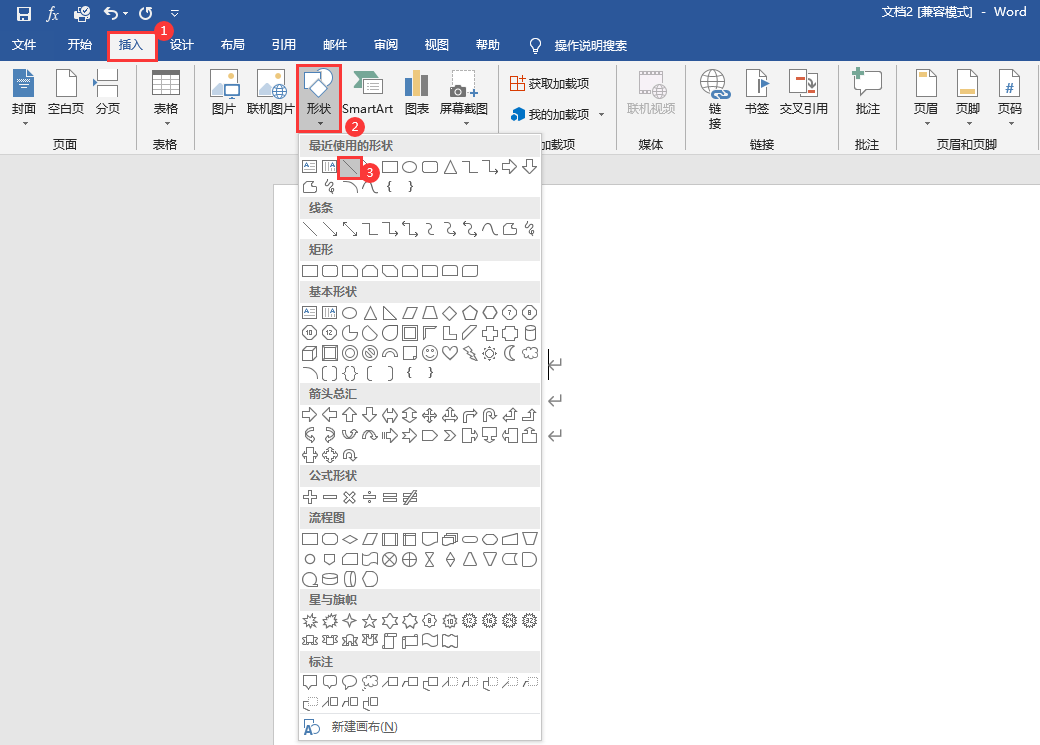1040x745 pixels.
Task: Expand the 我的加载项 dropdown arrow
Action: [601, 115]
